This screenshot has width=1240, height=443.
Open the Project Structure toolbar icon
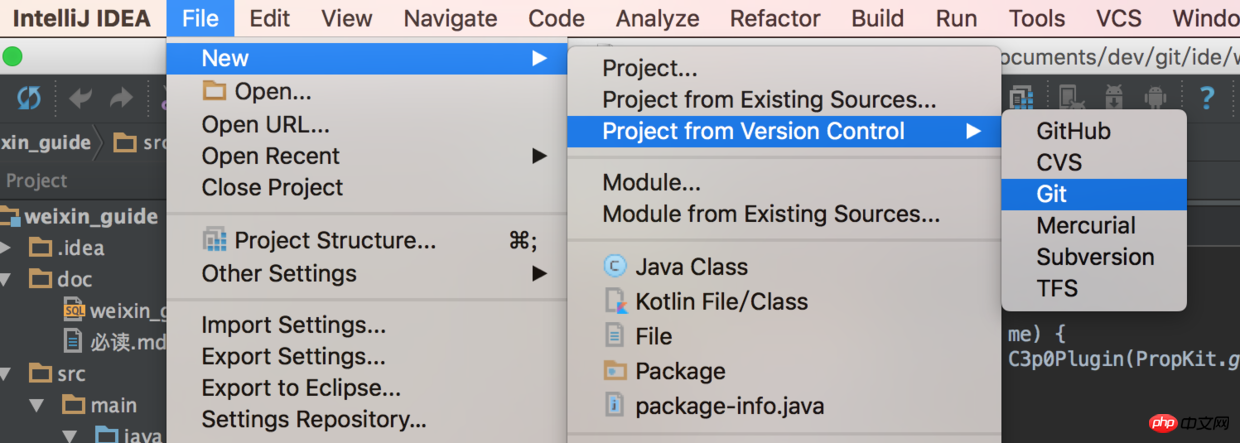1022,97
